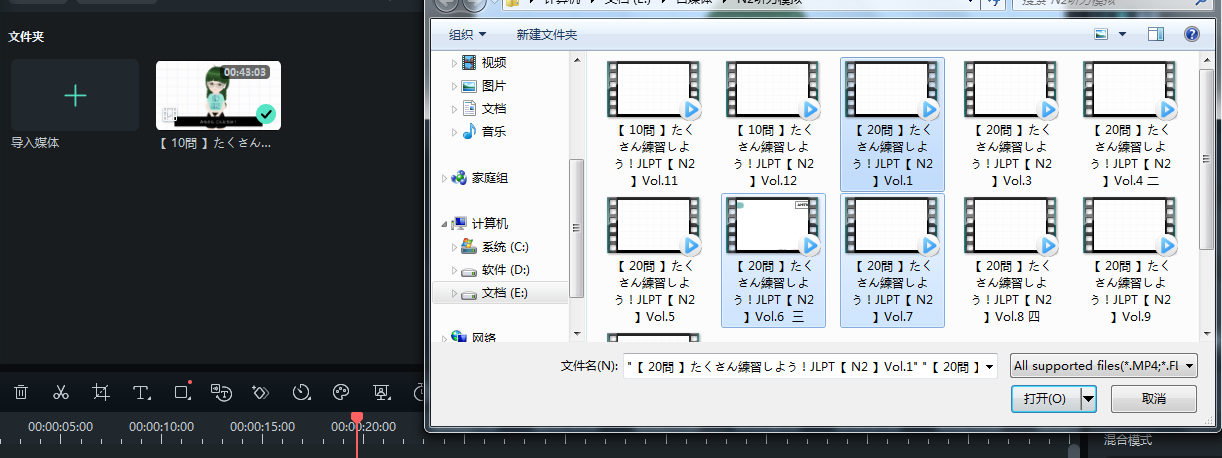
Task: Click the arrow beside 打开 button
Action: [x=1088, y=398]
